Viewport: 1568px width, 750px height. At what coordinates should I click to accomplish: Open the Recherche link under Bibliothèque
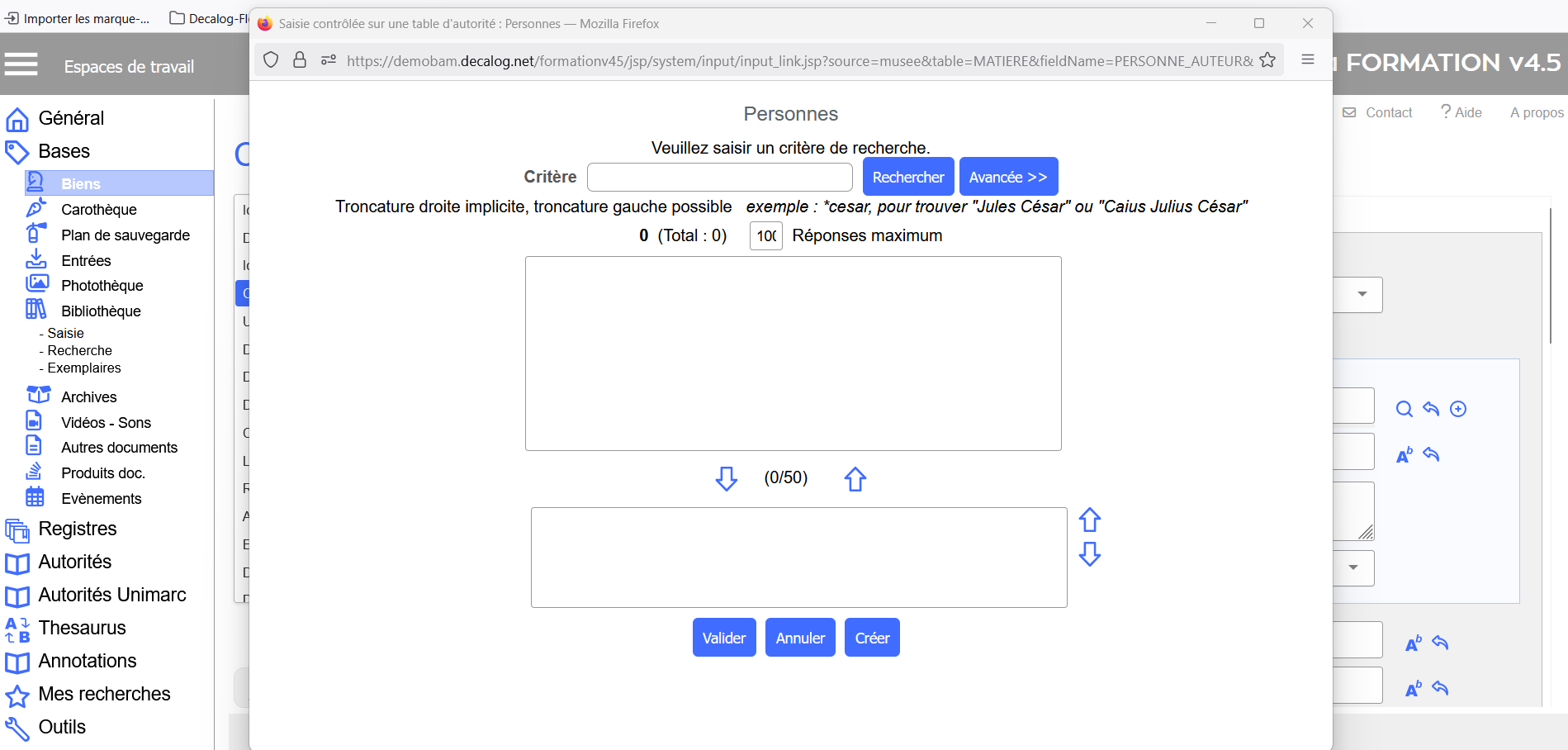point(79,350)
